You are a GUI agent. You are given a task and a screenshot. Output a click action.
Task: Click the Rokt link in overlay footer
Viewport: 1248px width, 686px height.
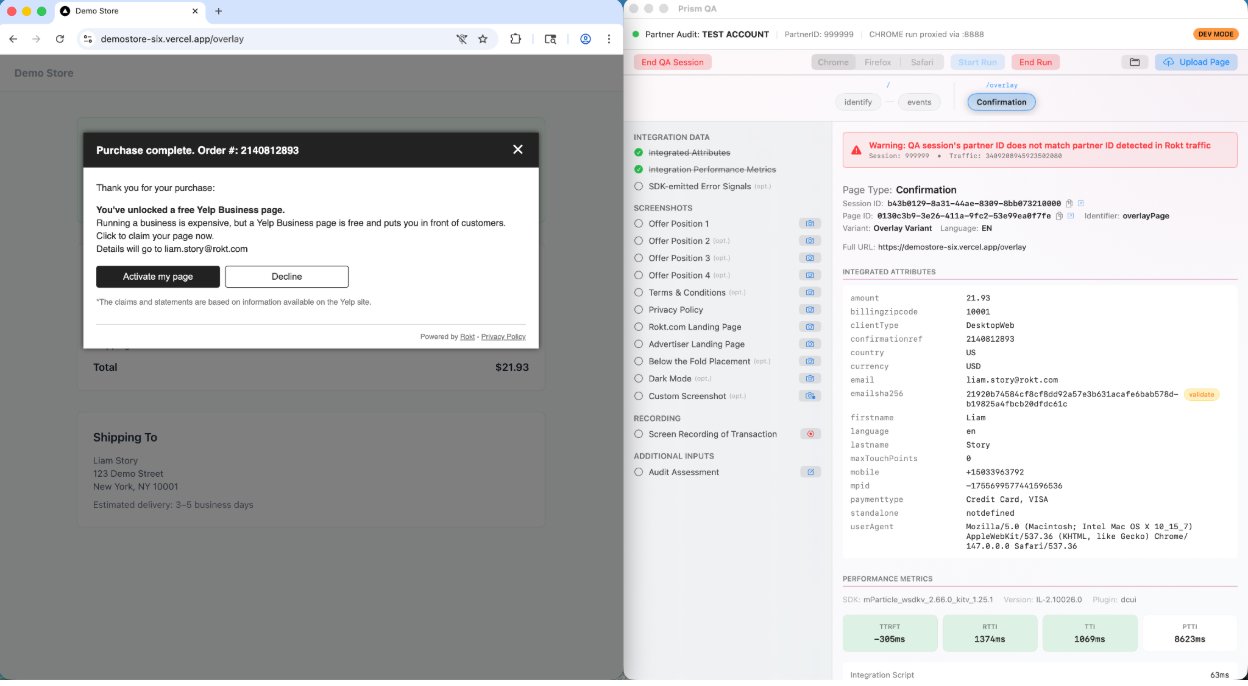[467, 337]
